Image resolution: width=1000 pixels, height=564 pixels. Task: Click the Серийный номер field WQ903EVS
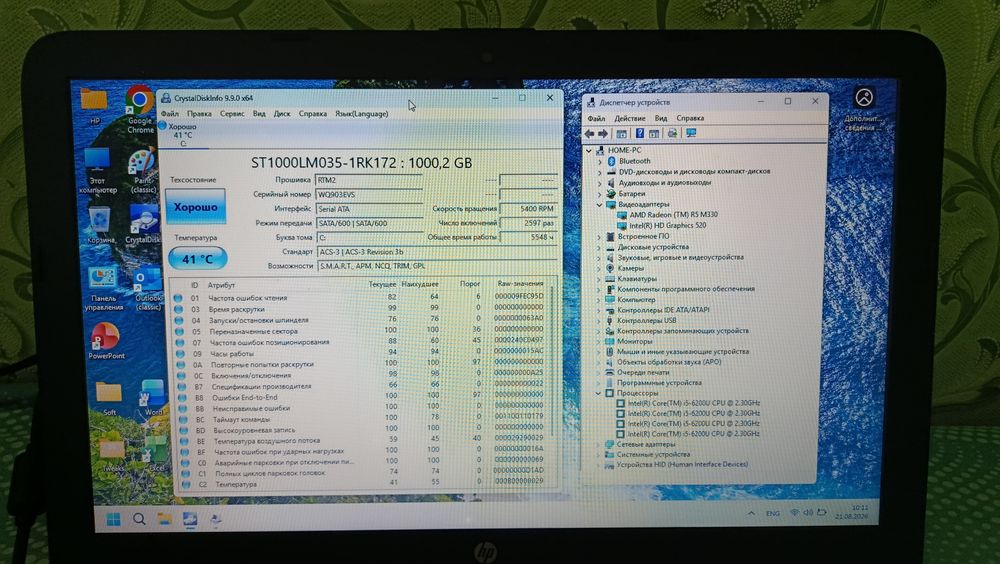[x=369, y=195]
